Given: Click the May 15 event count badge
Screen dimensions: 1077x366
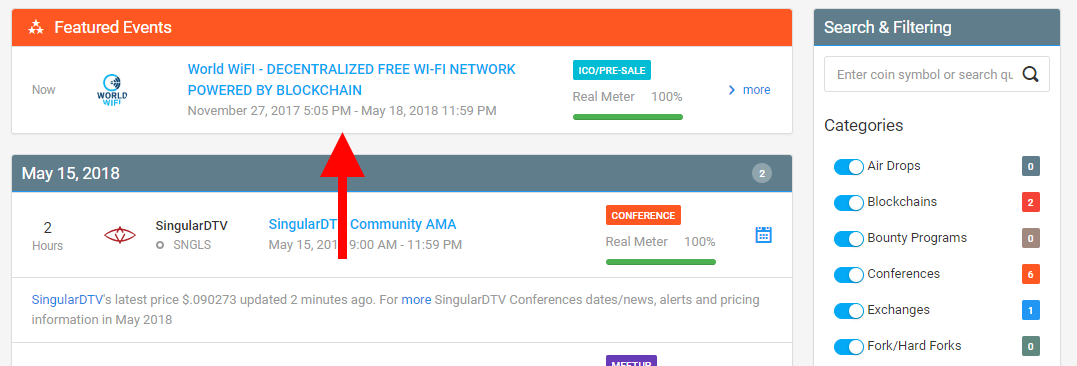Looking at the screenshot, I should [x=762, y=173].
